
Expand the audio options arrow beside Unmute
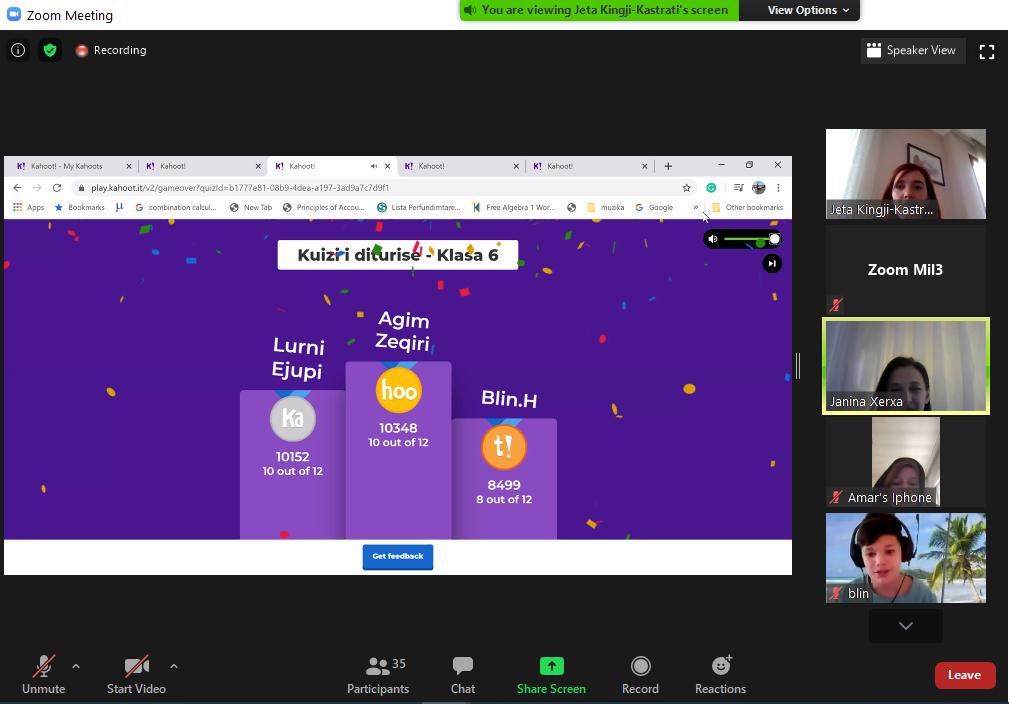76,666
